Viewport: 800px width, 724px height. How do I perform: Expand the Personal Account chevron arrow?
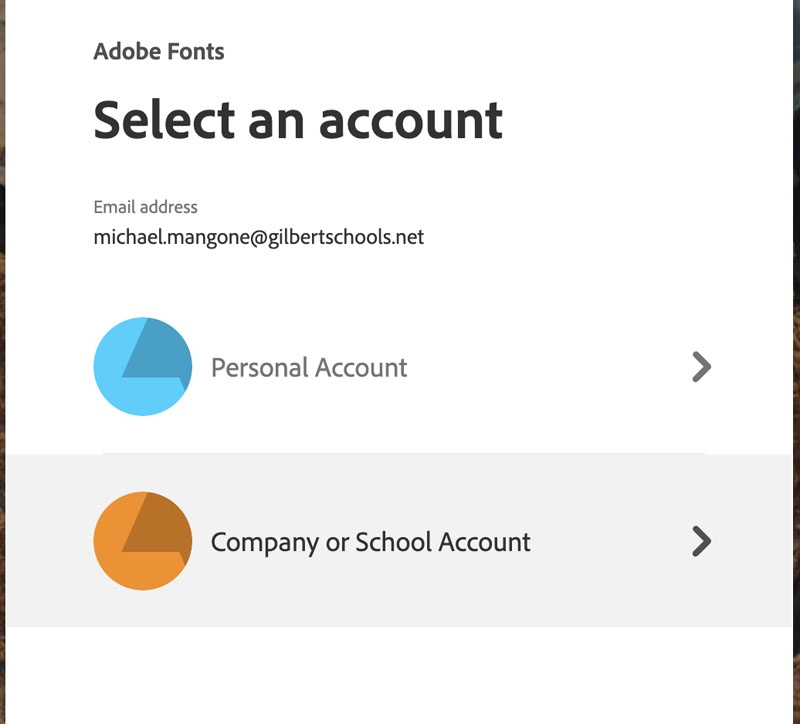coord(701,367)
